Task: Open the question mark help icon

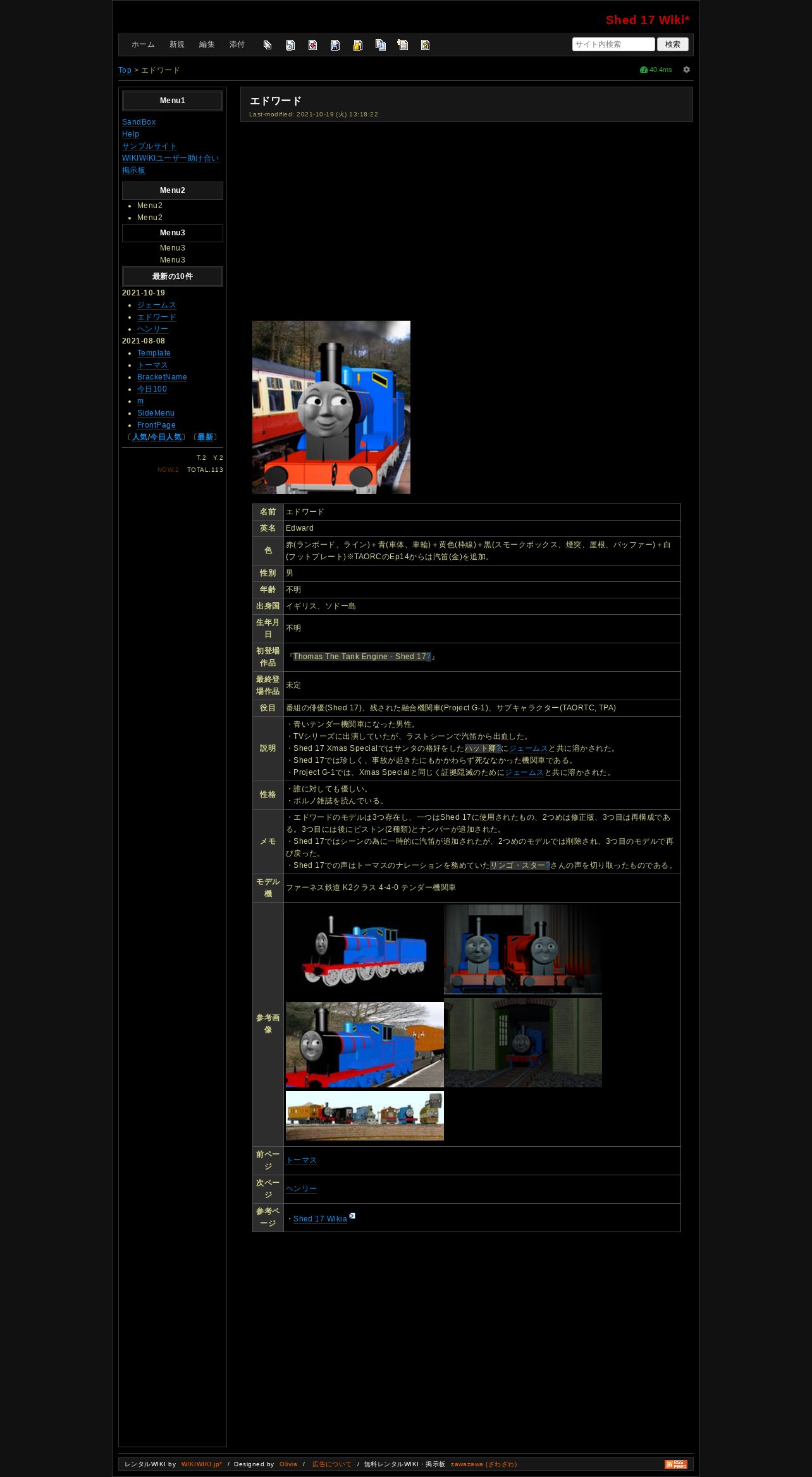Action: coord(425,45)
